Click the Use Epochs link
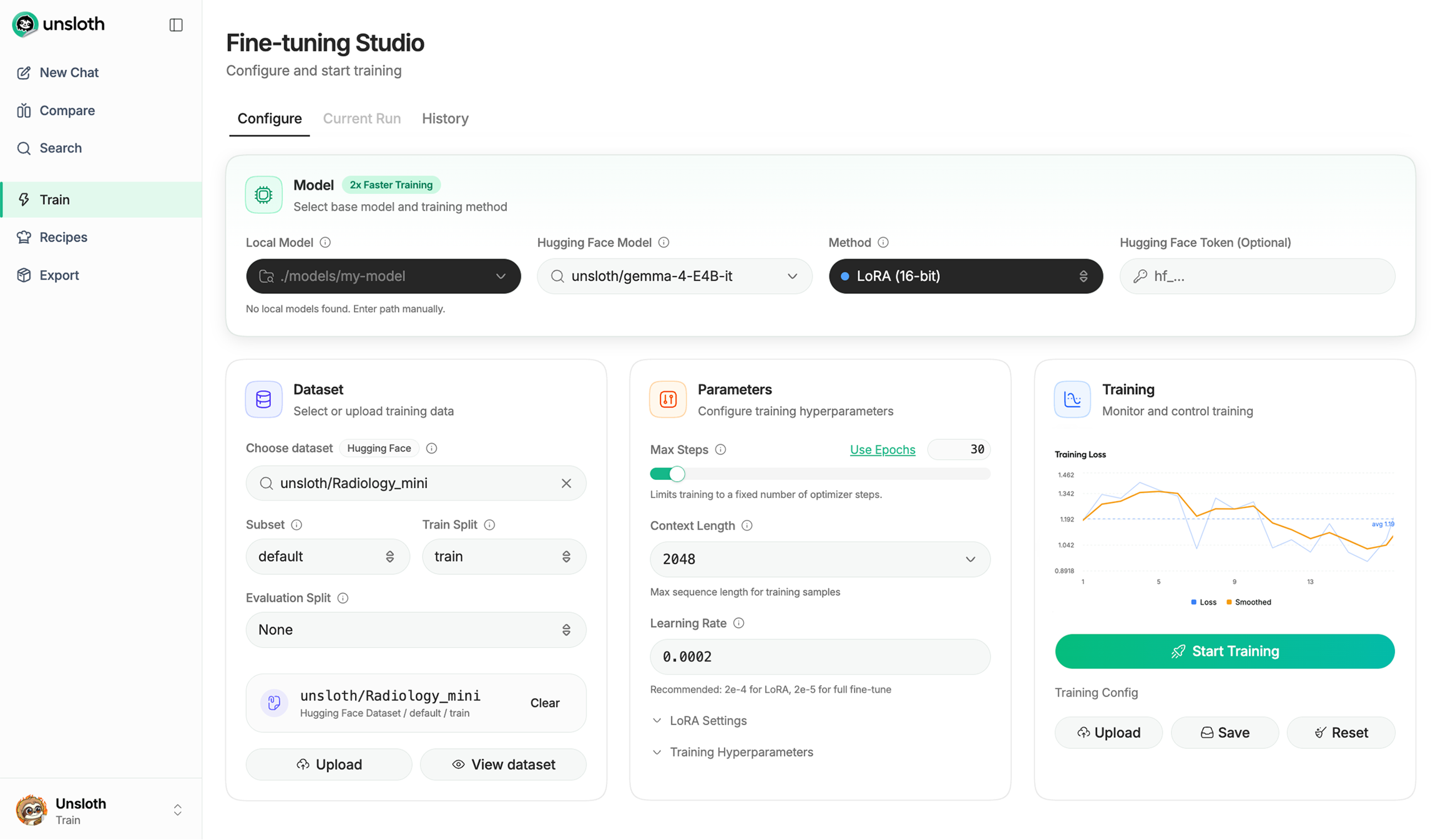The height and width of the screenshot is (840, 1438). coord(883,449)
